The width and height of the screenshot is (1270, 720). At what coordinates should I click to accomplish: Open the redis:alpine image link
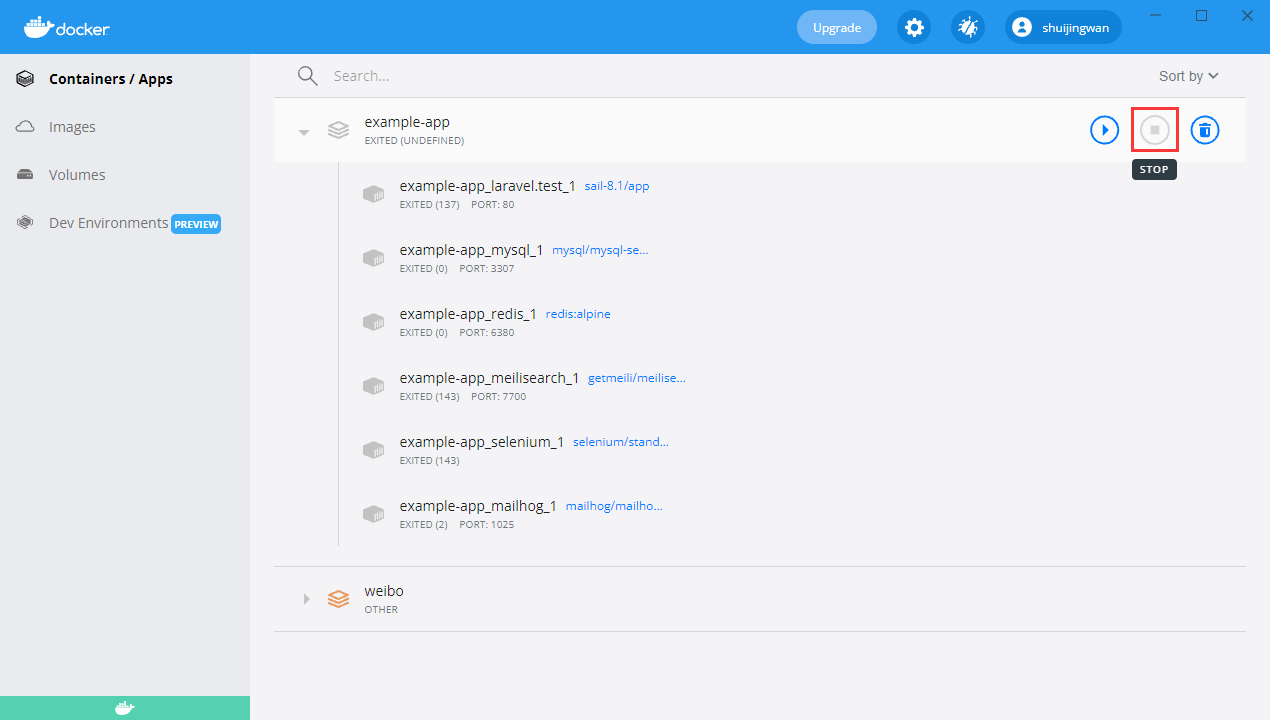[x=578, y=314]
